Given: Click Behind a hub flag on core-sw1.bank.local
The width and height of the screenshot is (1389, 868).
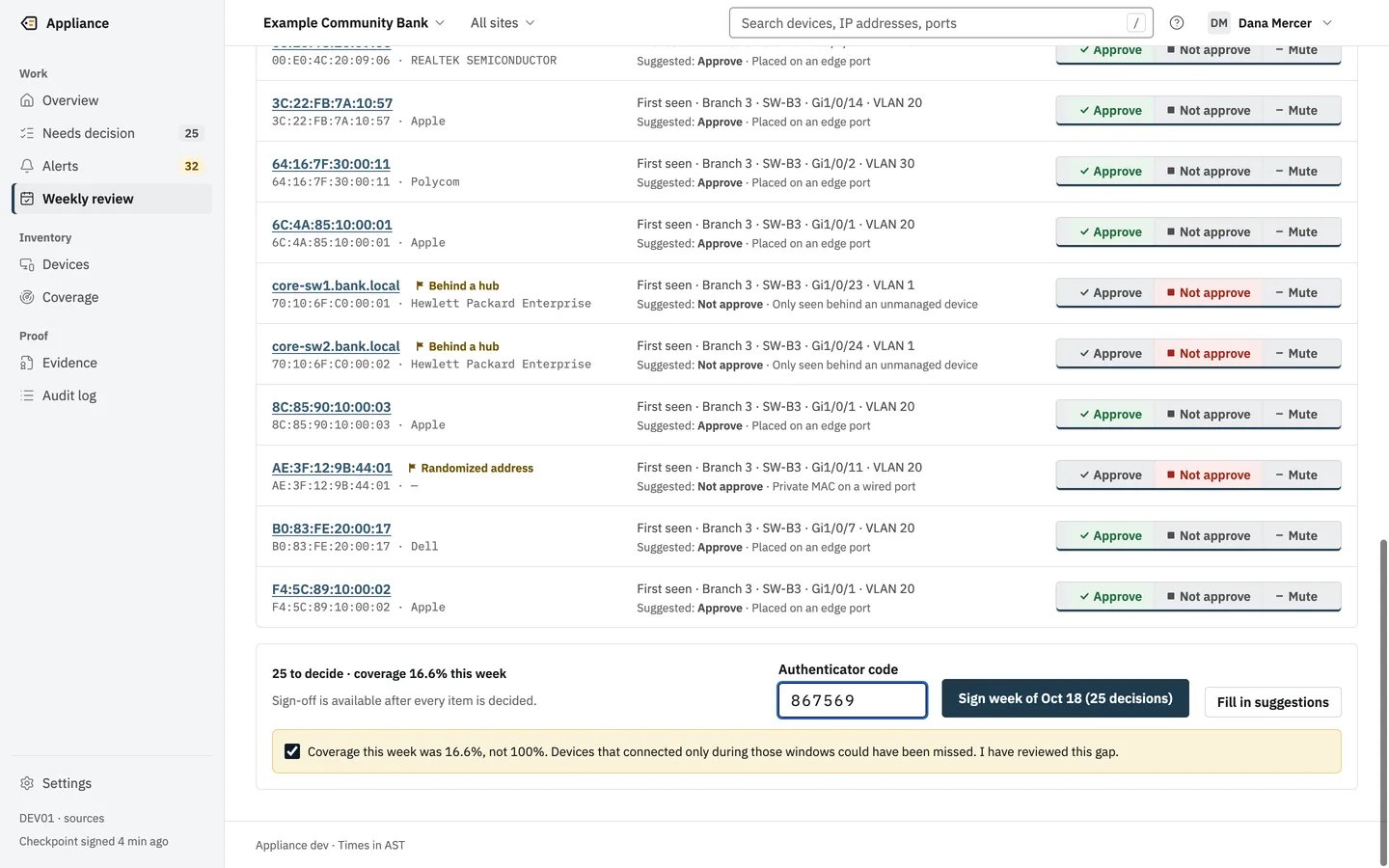Looking at the screenshot, I should coord(456,285).
